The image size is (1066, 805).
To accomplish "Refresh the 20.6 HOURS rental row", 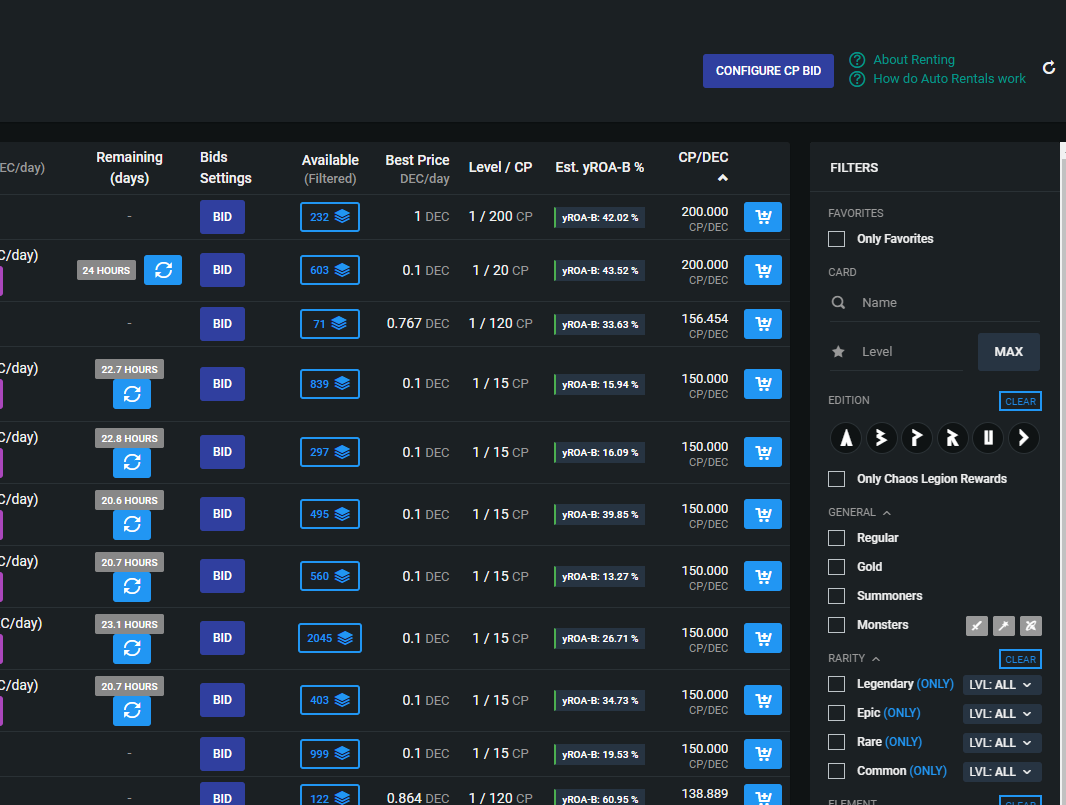I will [132, 525].
